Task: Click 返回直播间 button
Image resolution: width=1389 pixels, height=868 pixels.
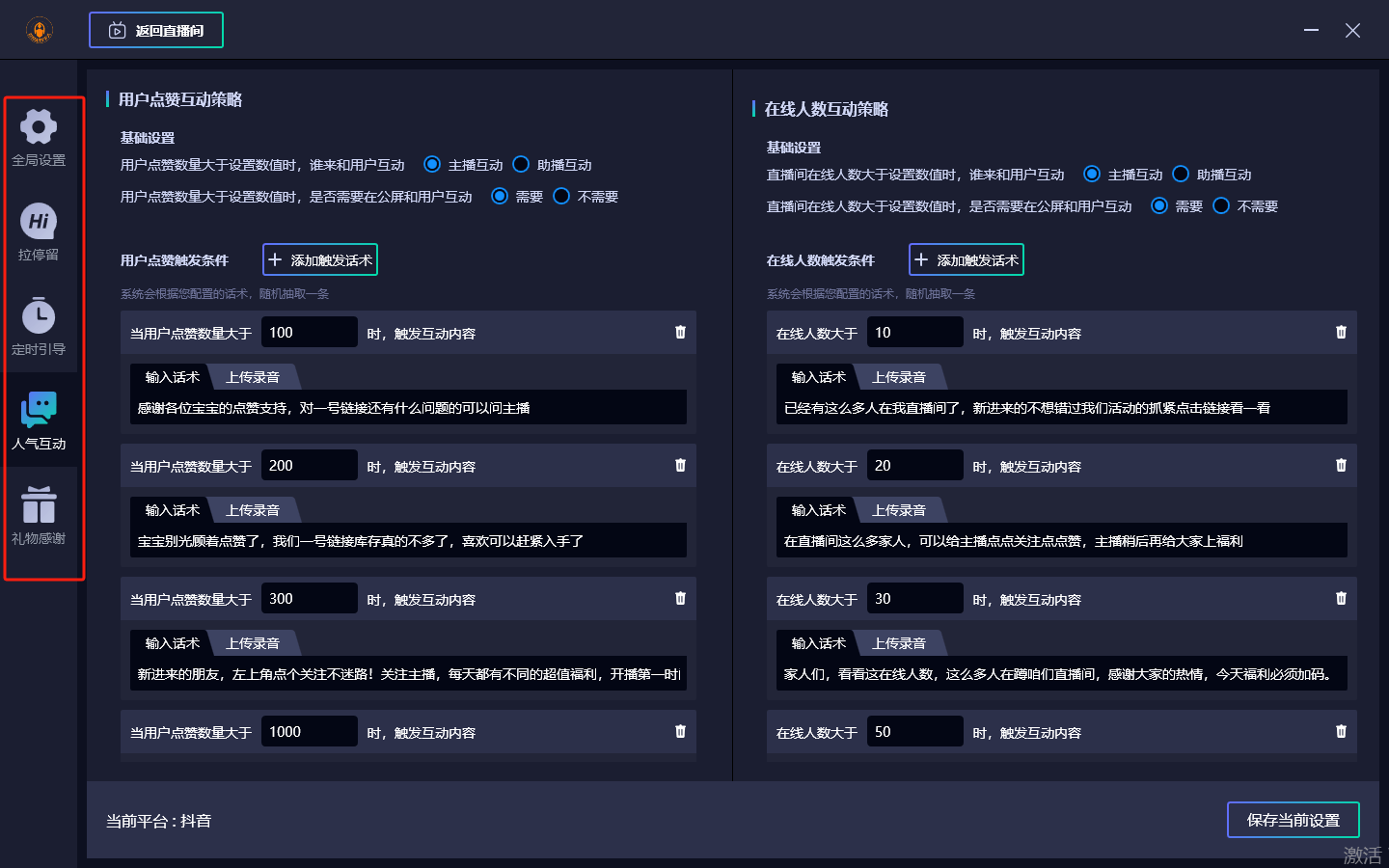Action: pyautogui.click(x=156, y=30)
